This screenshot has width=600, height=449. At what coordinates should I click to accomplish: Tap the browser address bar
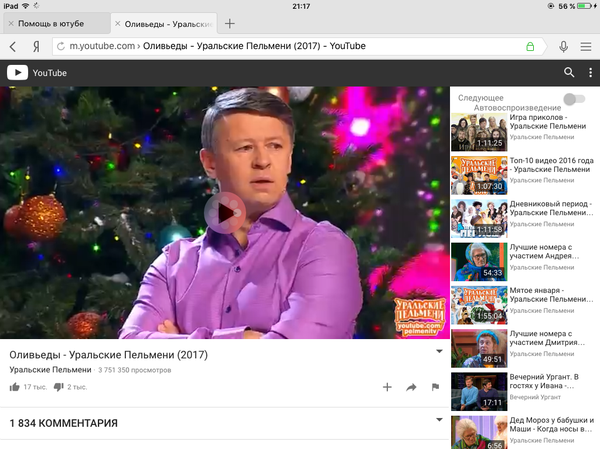click(x=300, y=46)
